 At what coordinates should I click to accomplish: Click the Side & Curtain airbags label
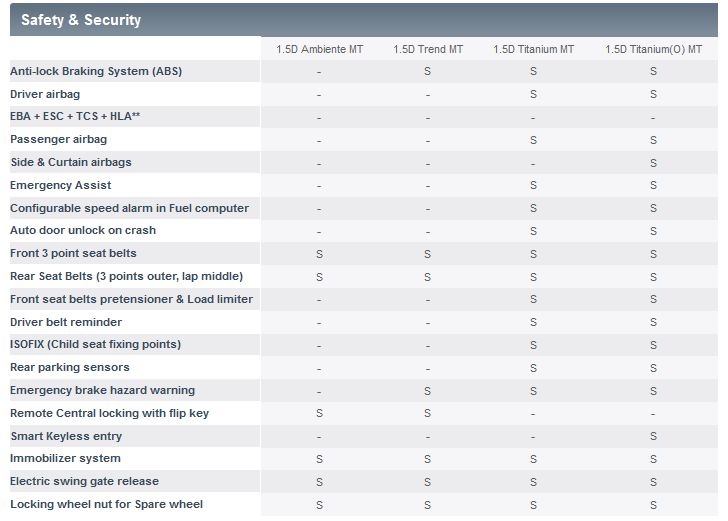point(71,162)
